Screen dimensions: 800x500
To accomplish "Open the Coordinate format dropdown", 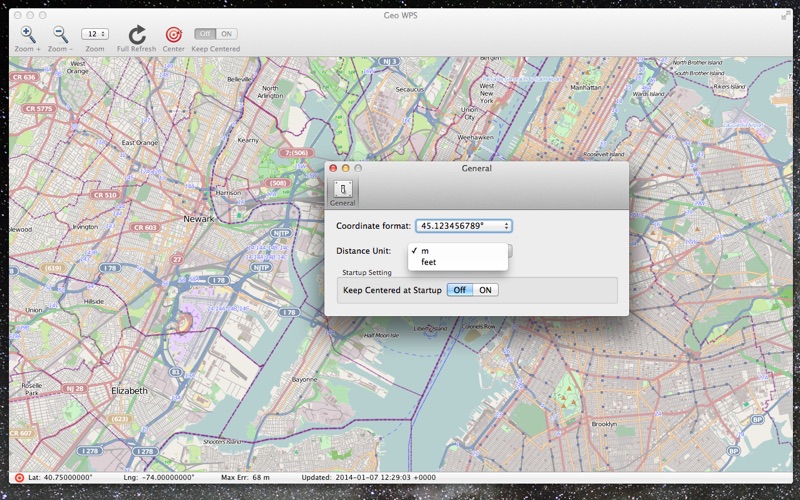I will click(x=464, y=226).
